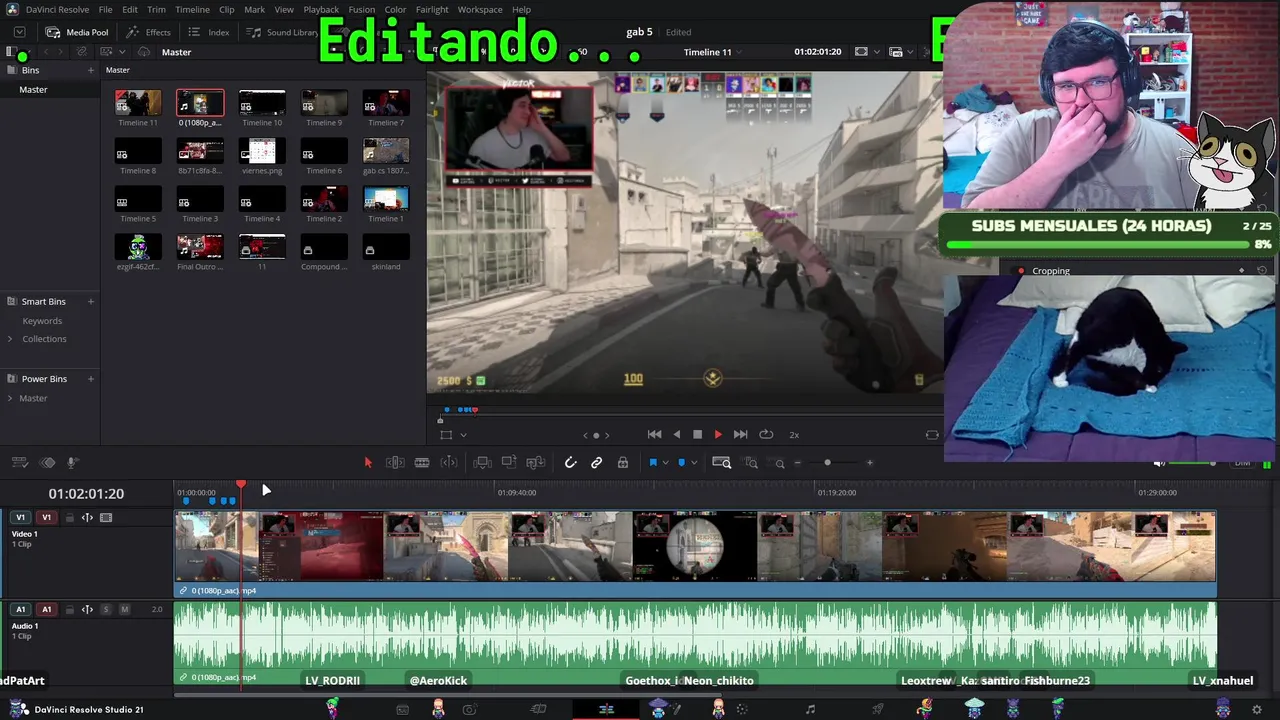Open the Index panel button
The image size is (1280, 720).
pyautogui.click(x=209, y=32)
